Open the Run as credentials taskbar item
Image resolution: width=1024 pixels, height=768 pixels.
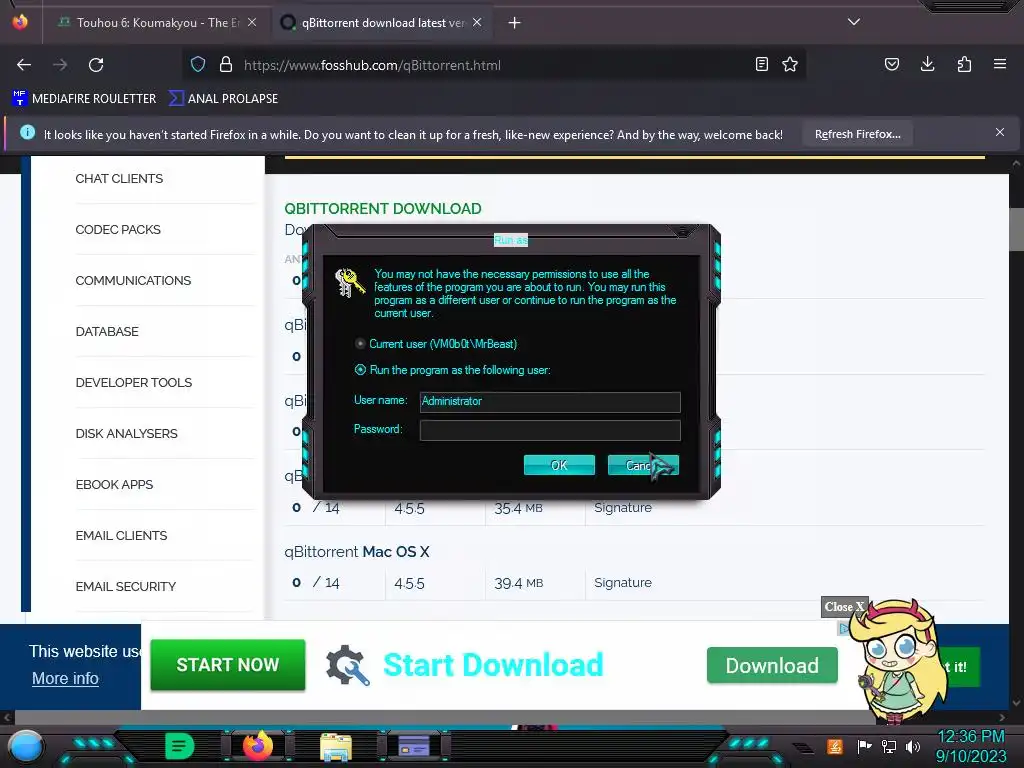(x=414, y=746)
